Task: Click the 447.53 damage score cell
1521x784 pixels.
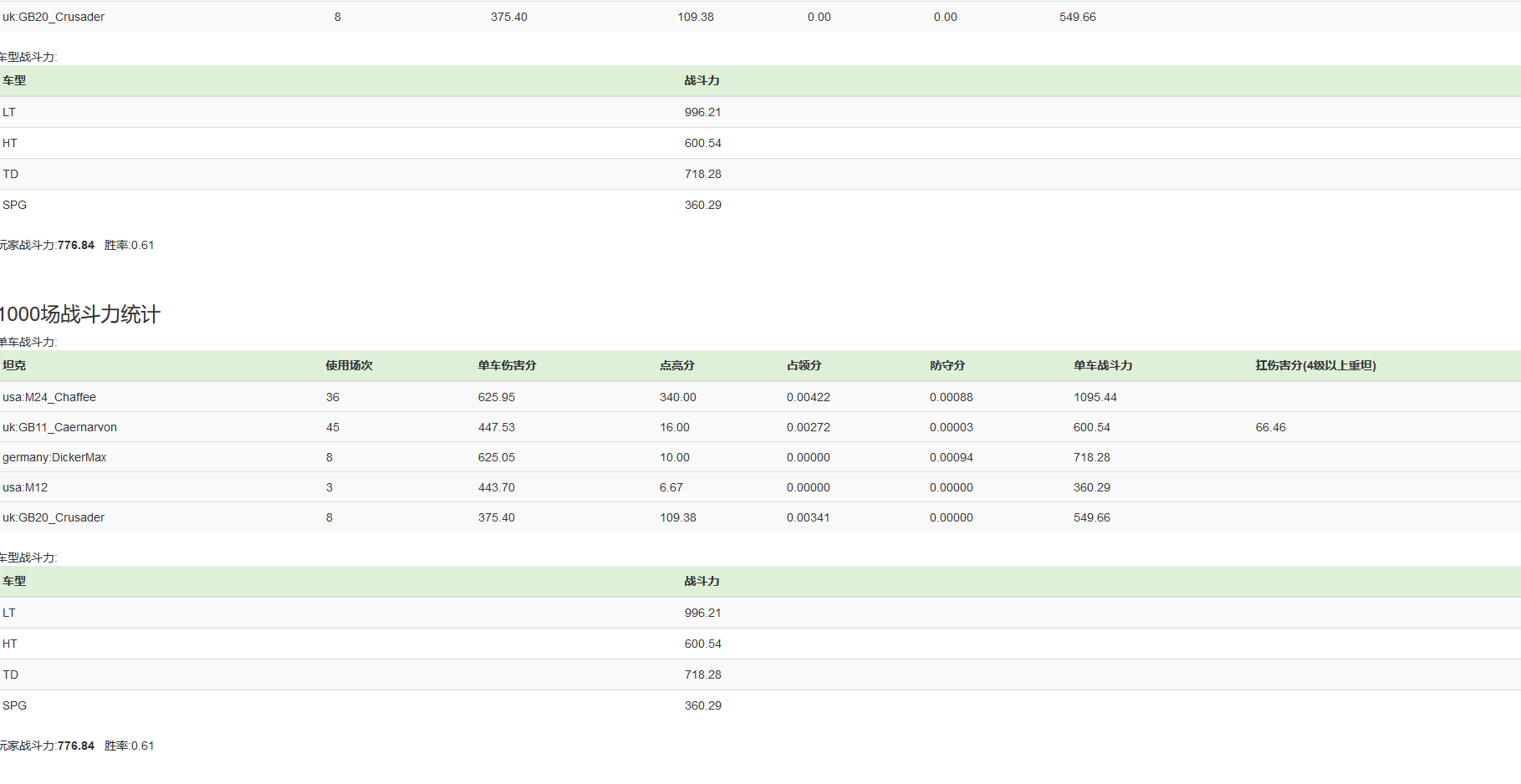Action: coord(497,427)
